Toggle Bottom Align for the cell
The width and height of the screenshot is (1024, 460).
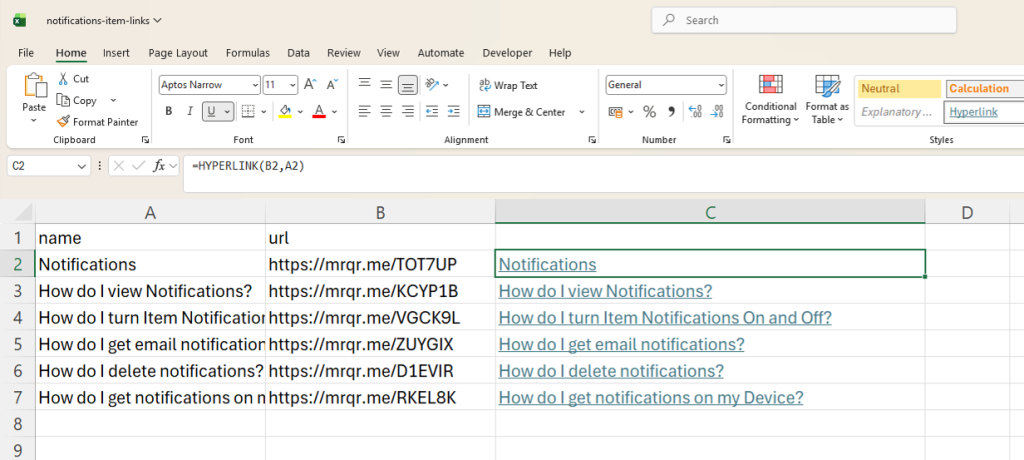tap(408, 84)
